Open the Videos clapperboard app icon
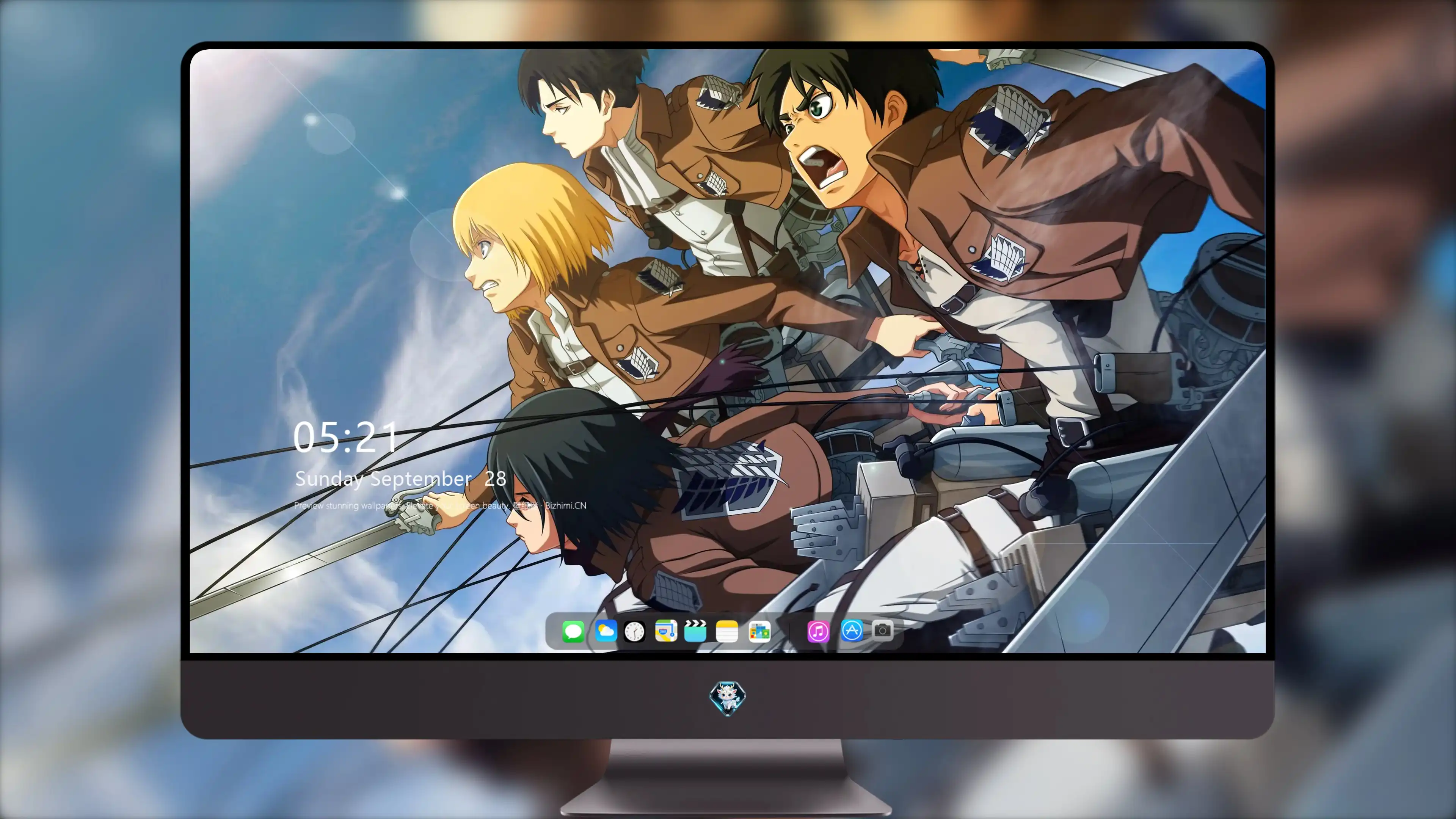Viewport: 1456px width, 819px height. coord(695,631)
